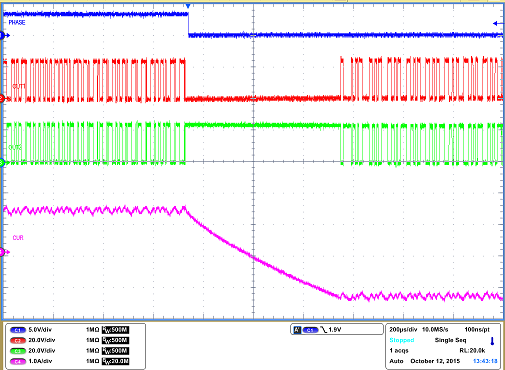This screenshot has width=505, height=370.
Task: Click the red OUT1 waveform label
Action: [x=19, y=86]
